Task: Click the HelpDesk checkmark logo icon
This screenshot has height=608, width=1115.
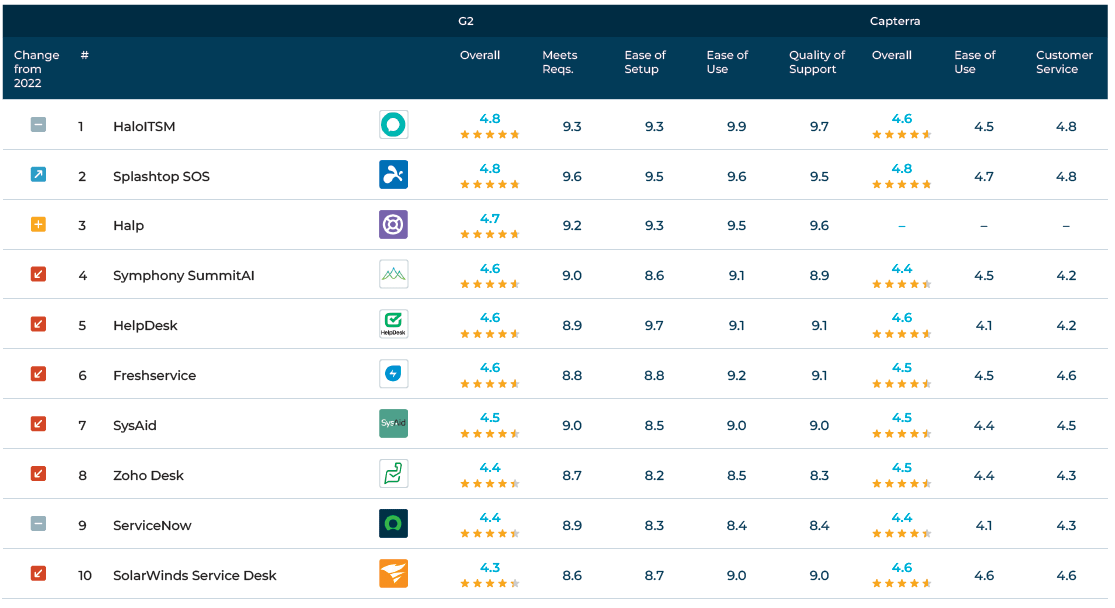Action: click(393, 324)
